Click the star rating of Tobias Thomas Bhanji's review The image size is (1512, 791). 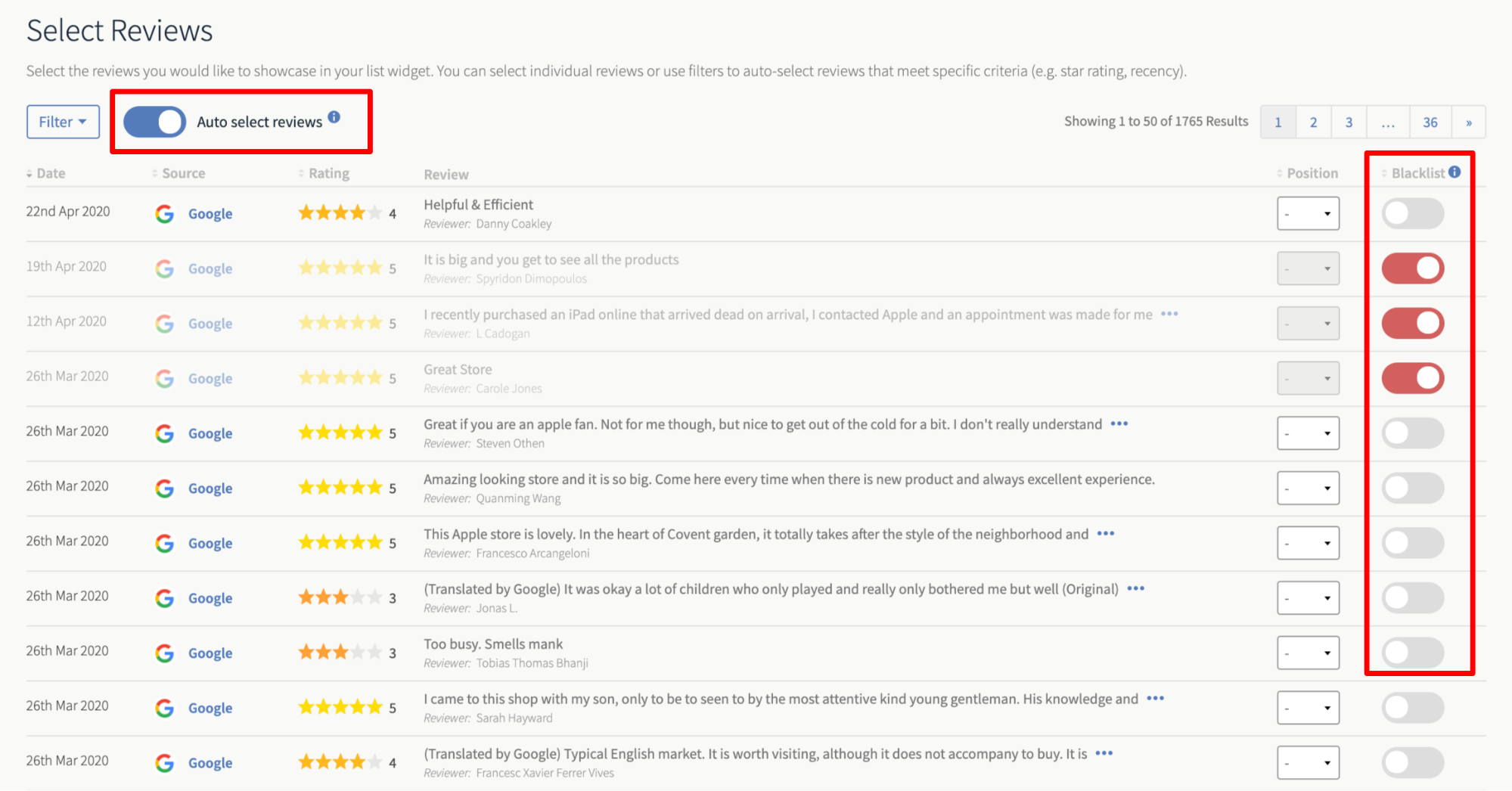point(340,652)
